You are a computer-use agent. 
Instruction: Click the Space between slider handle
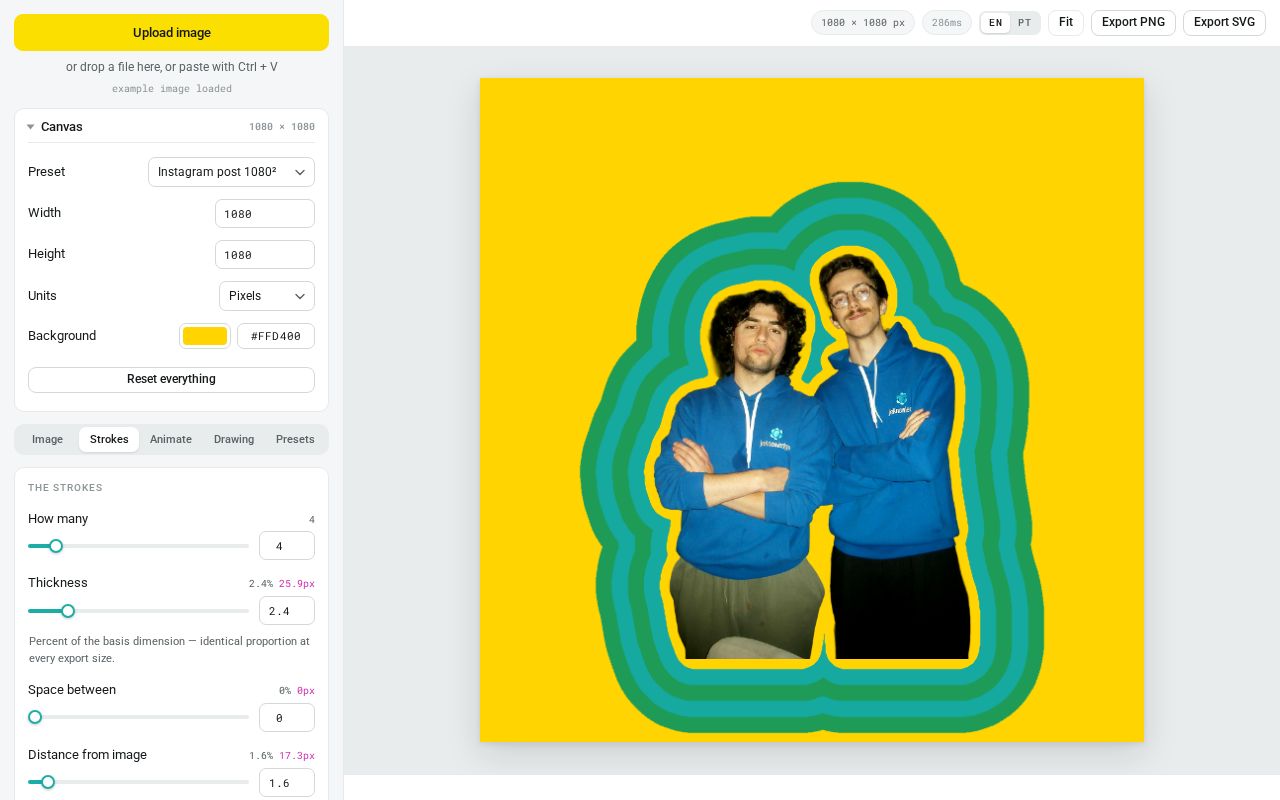pyautogui.click(x=35, y=717)
